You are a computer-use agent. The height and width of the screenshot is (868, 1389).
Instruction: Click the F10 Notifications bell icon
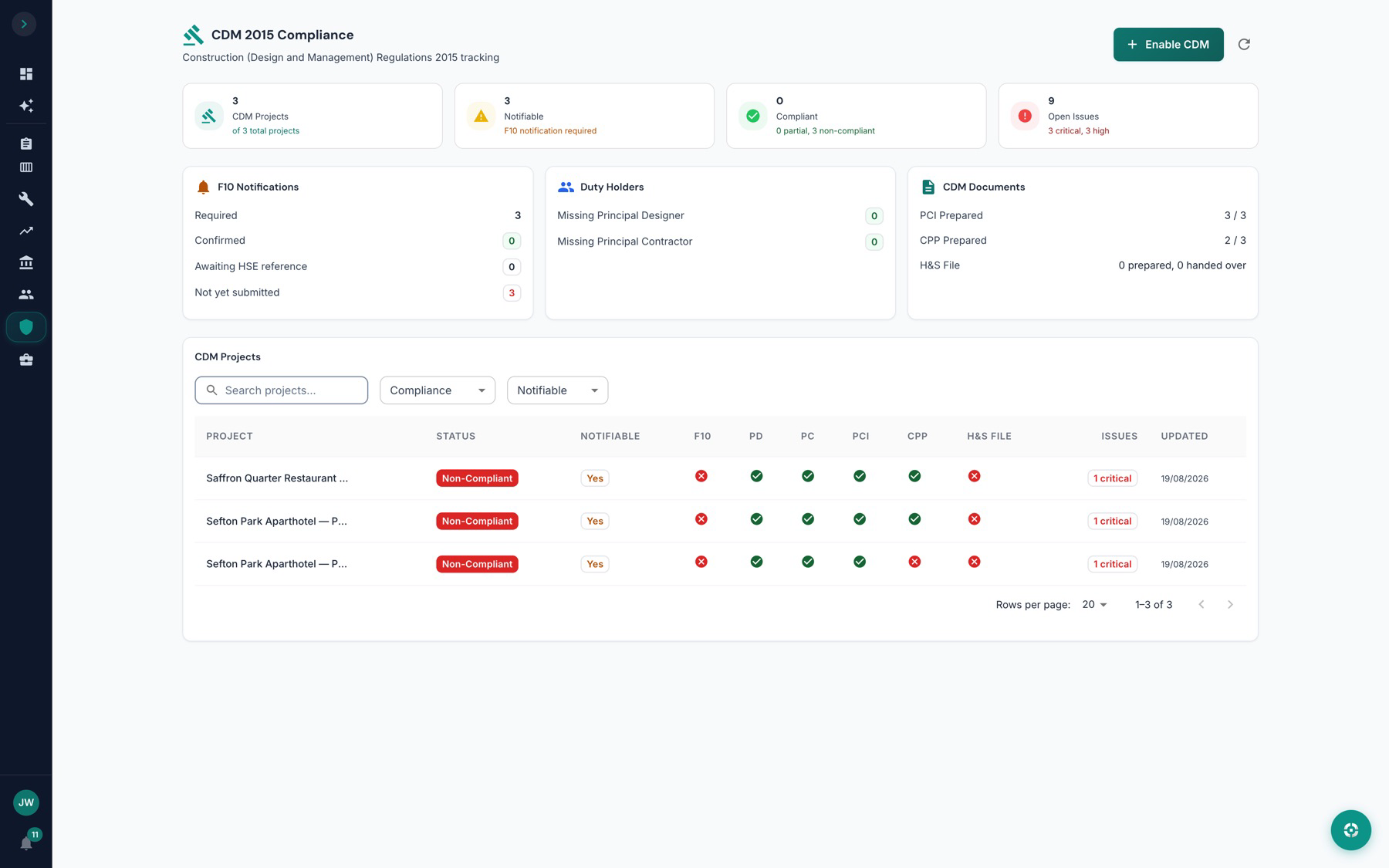[x=203, y=187]
